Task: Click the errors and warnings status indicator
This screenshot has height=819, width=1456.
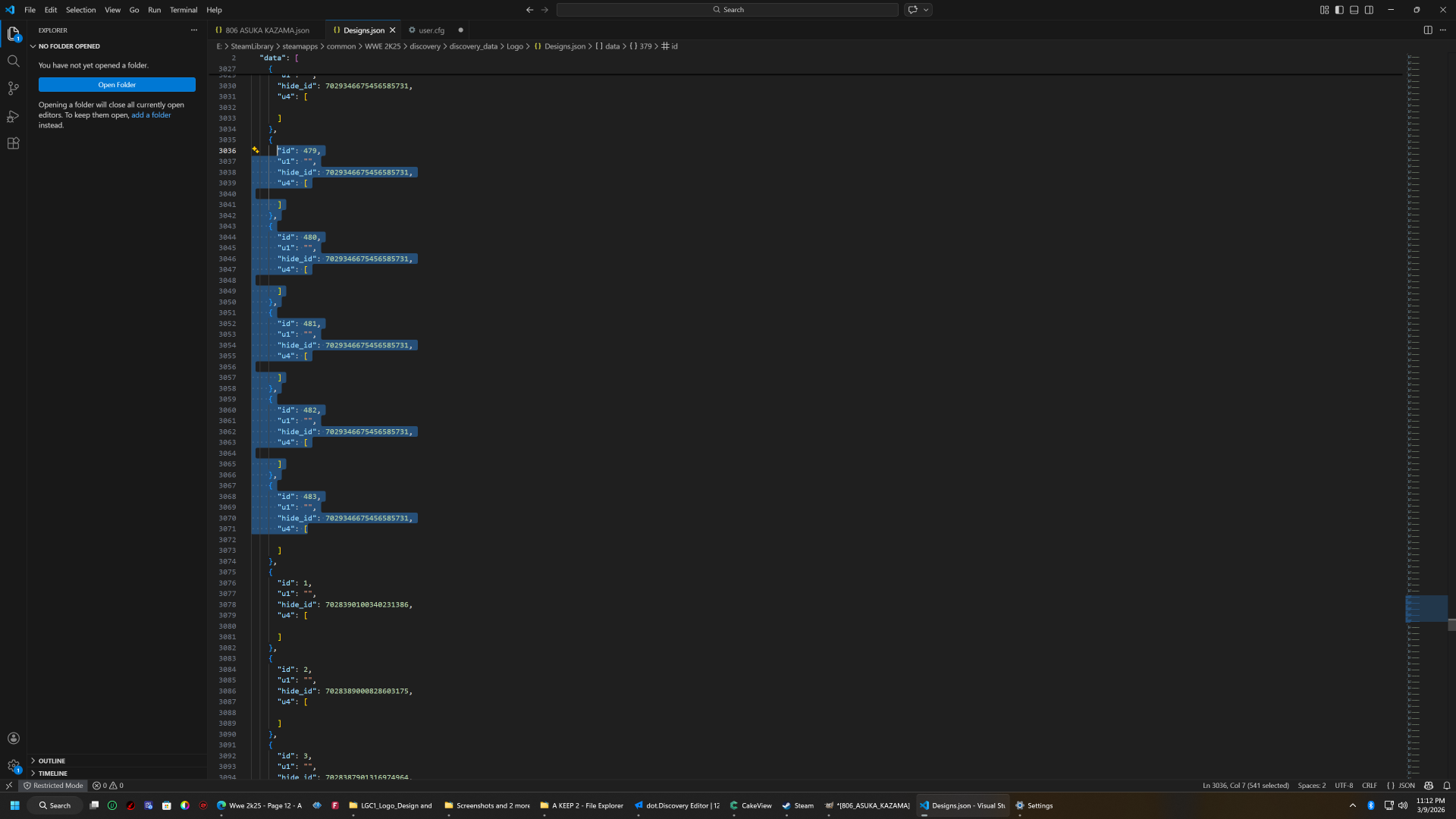Action: click(x=108, y=786)
